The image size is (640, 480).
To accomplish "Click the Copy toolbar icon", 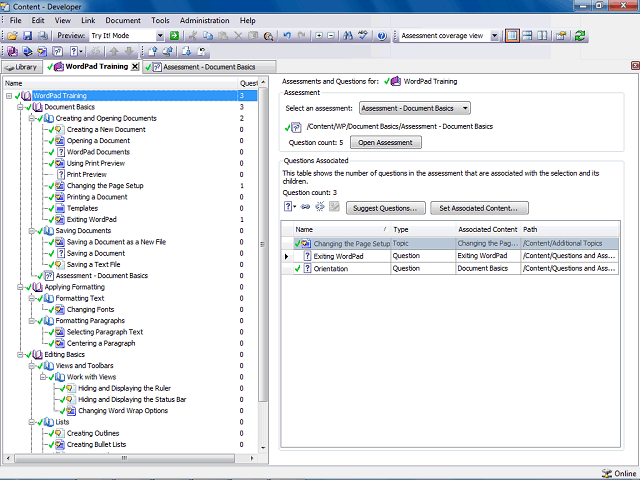I will point(208,36).
